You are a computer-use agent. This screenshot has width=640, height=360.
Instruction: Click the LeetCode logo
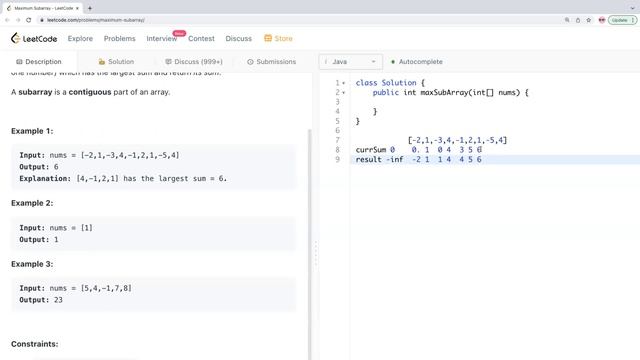34,38
